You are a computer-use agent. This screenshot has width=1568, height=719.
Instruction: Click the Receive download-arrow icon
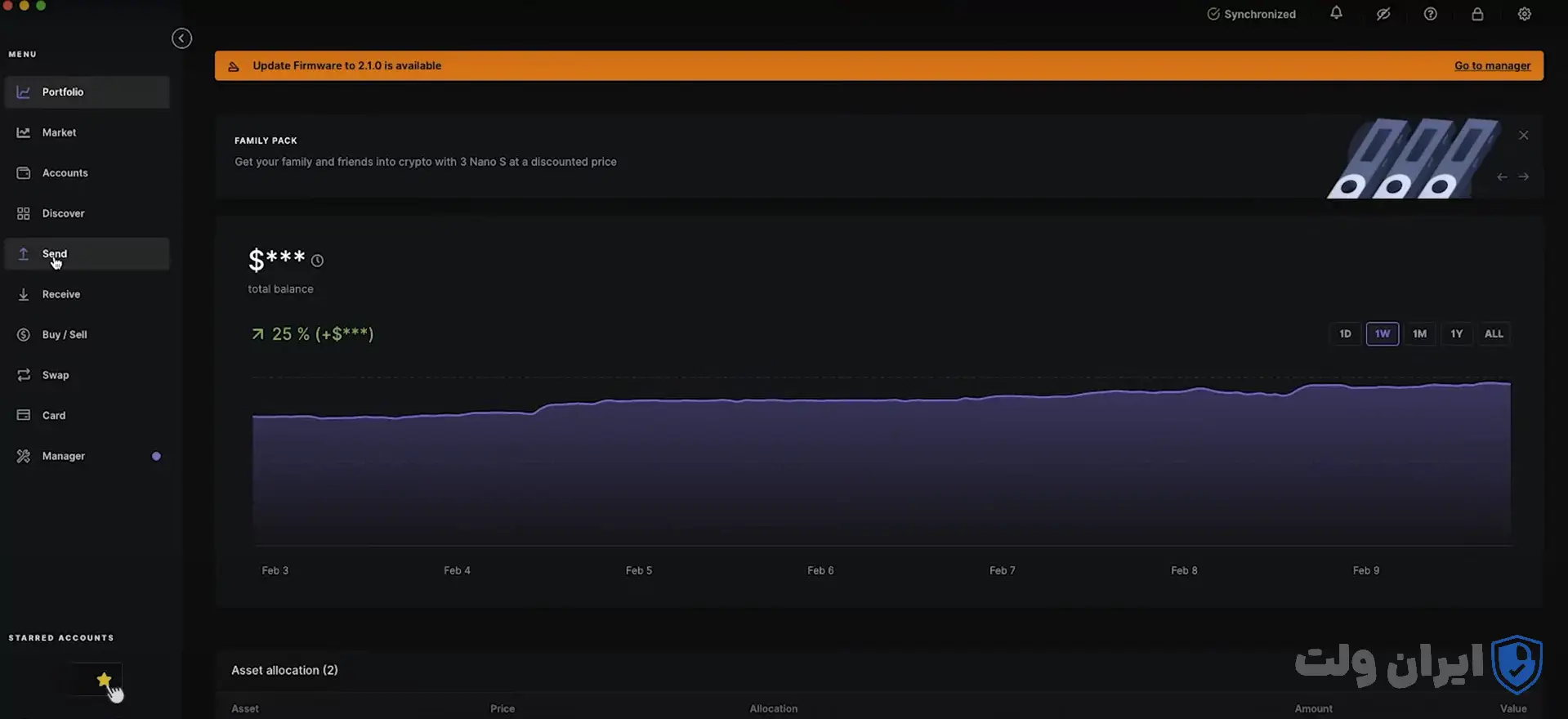(x=24, y=294)
